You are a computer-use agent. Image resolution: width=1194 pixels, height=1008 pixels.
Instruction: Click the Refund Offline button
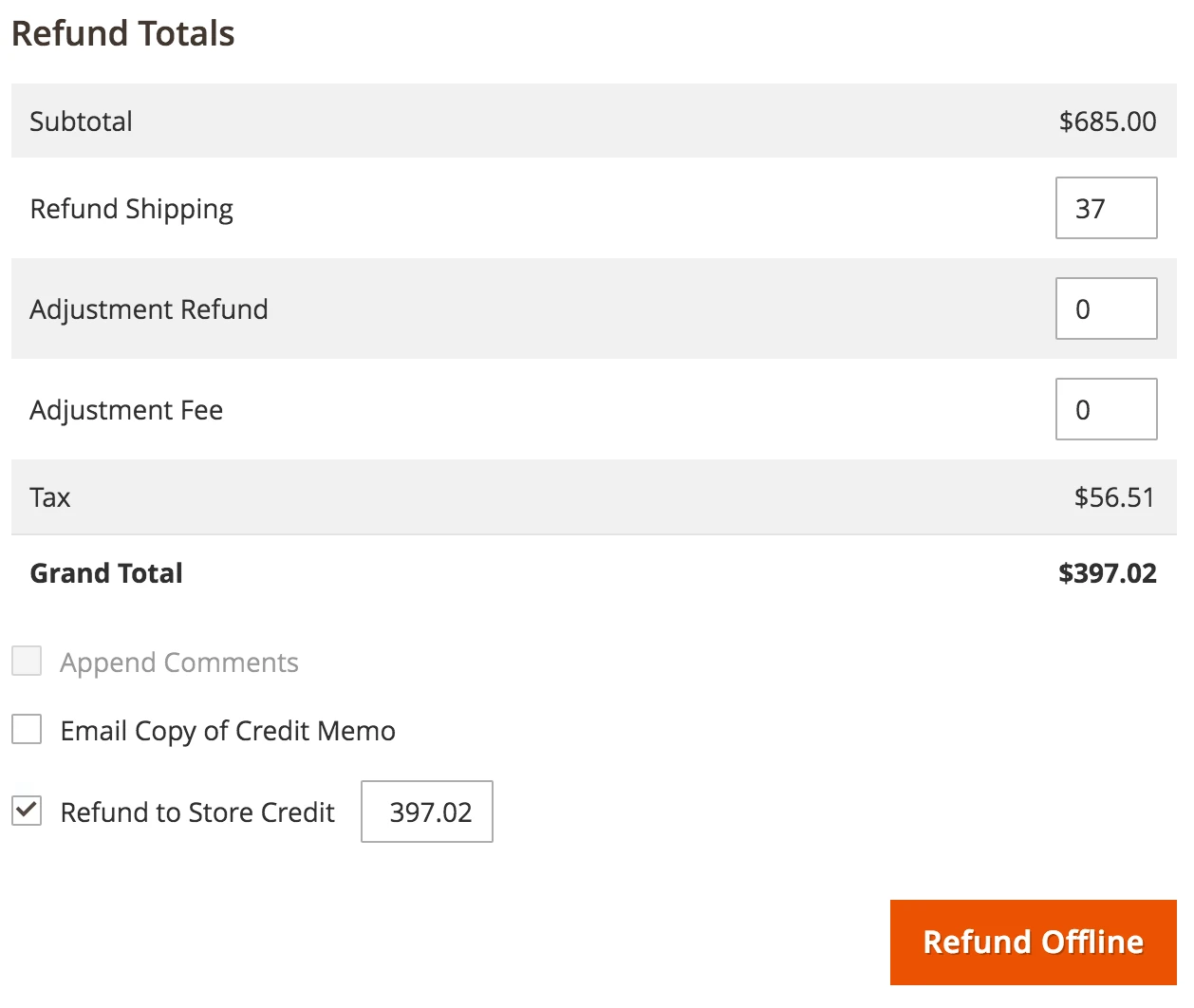1033,942
